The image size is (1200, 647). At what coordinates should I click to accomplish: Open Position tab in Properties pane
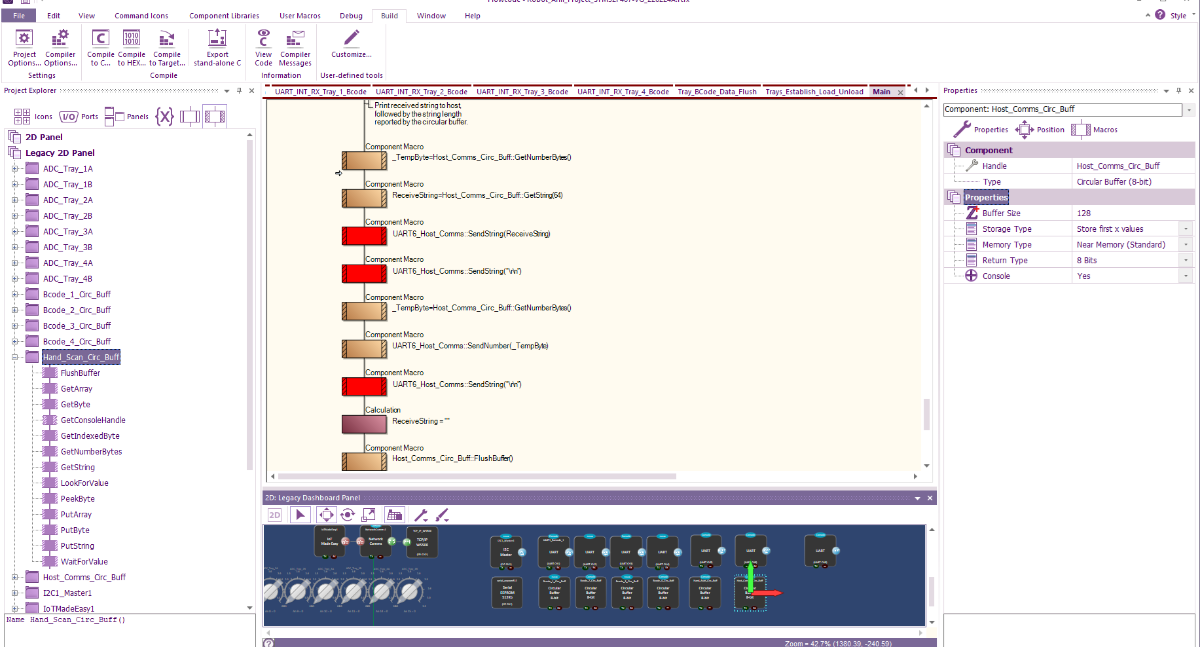[x=1040, y=129]
